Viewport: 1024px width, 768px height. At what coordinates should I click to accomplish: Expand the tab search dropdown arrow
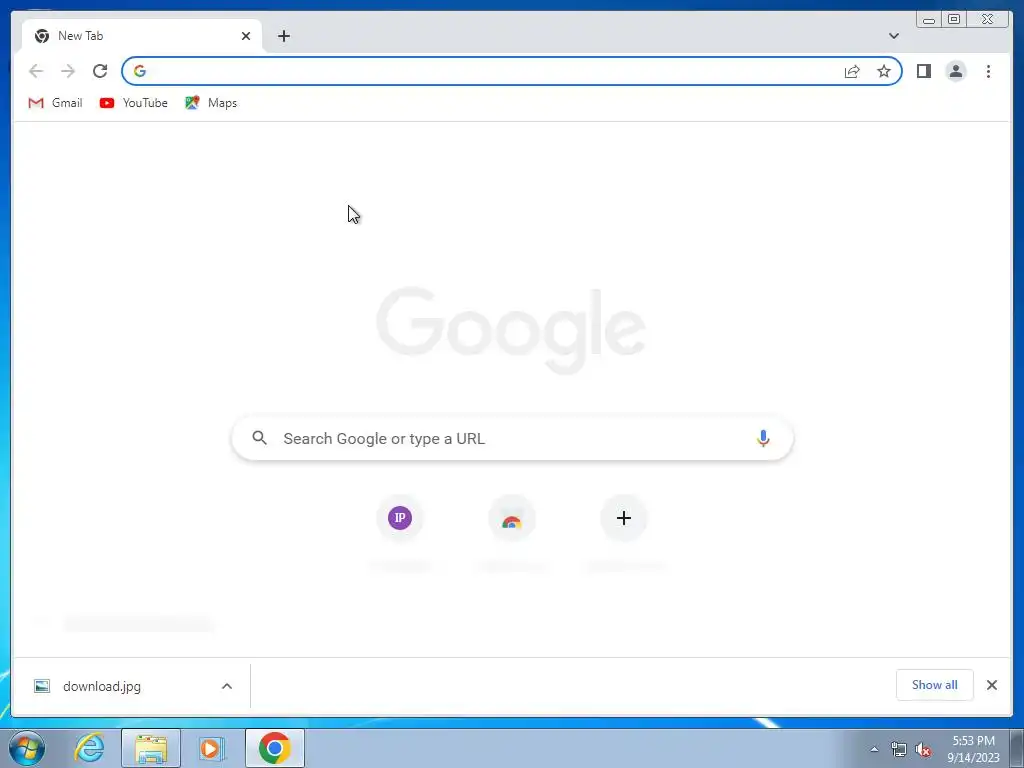pos(893,36)
